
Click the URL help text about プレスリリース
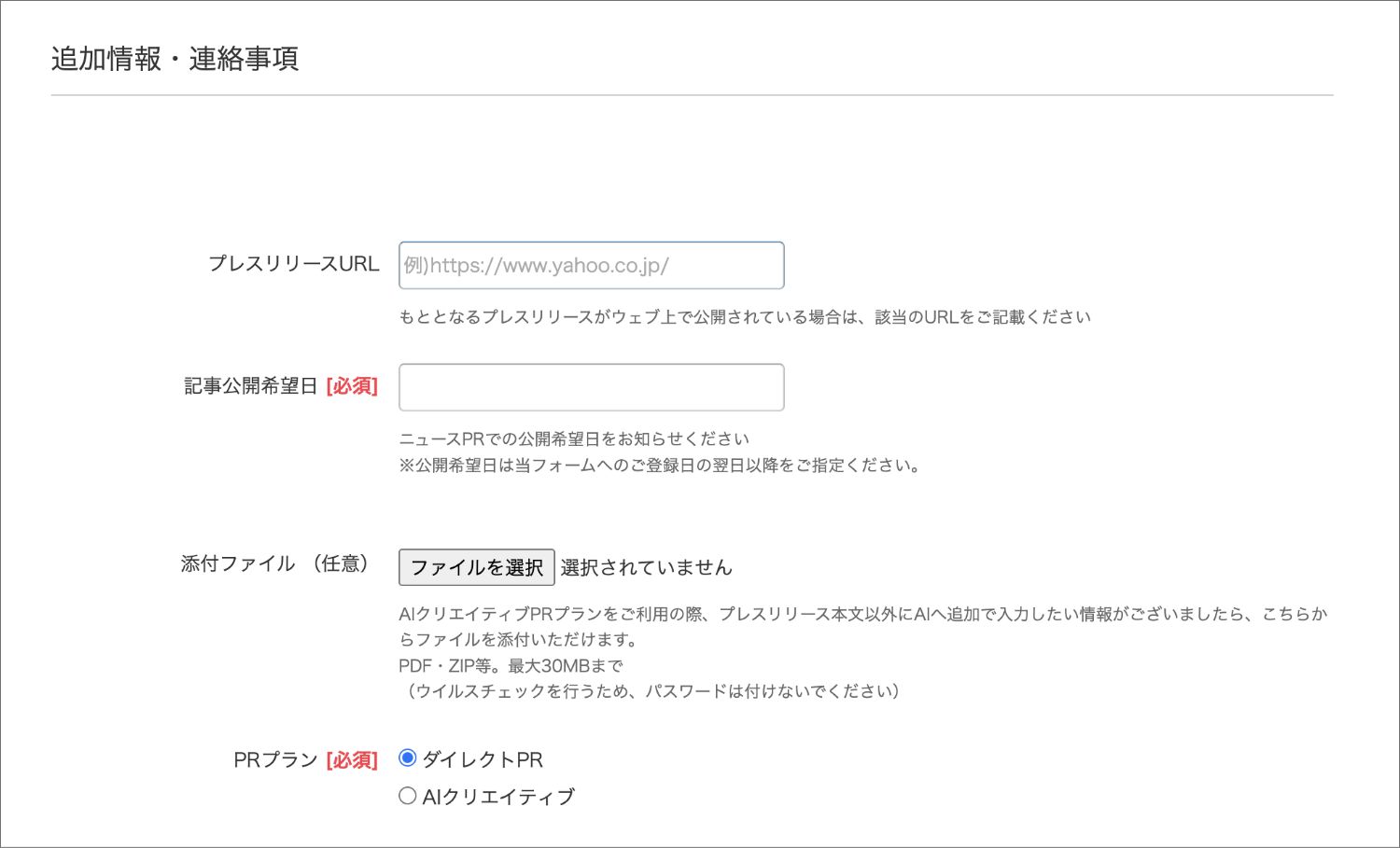[745, 317]
